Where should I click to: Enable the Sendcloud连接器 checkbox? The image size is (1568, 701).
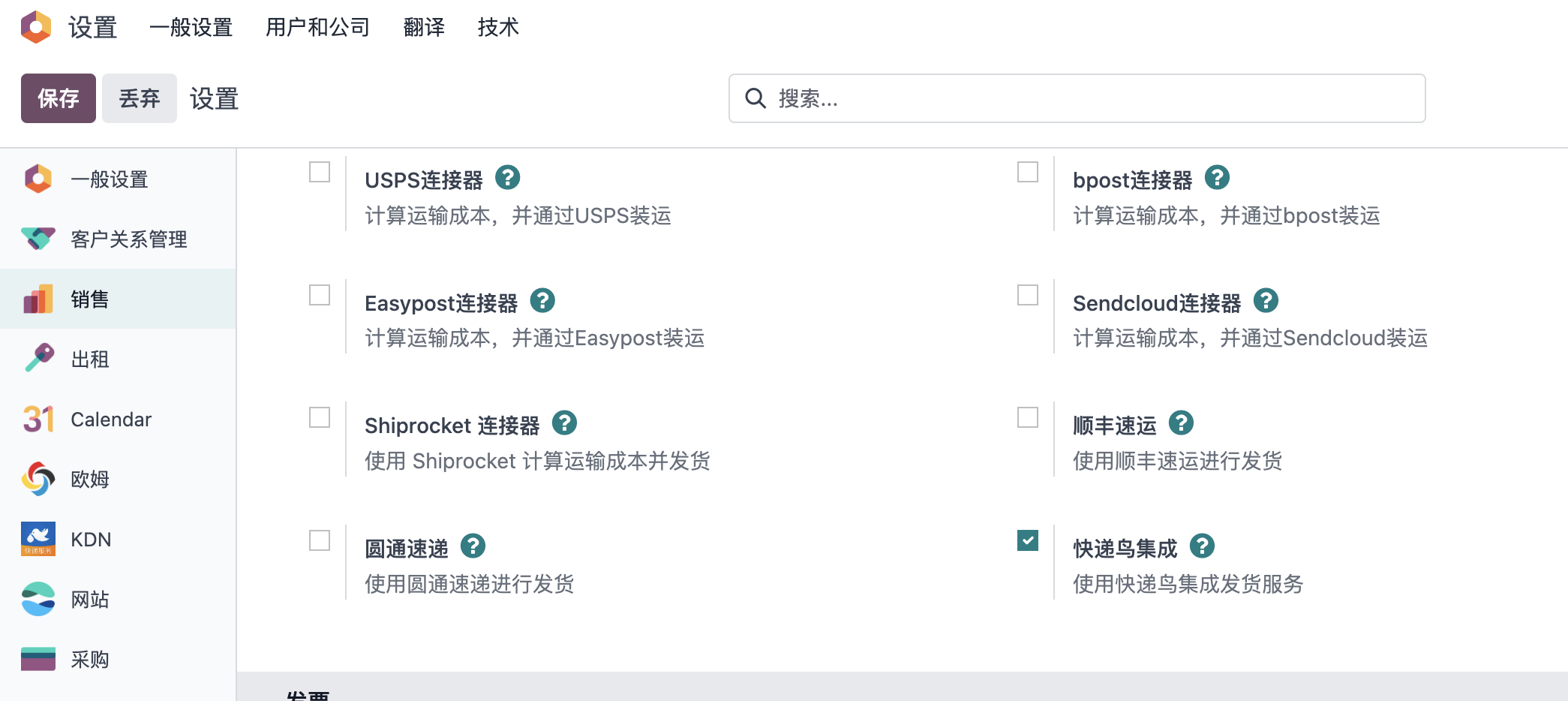(1028, 295)
